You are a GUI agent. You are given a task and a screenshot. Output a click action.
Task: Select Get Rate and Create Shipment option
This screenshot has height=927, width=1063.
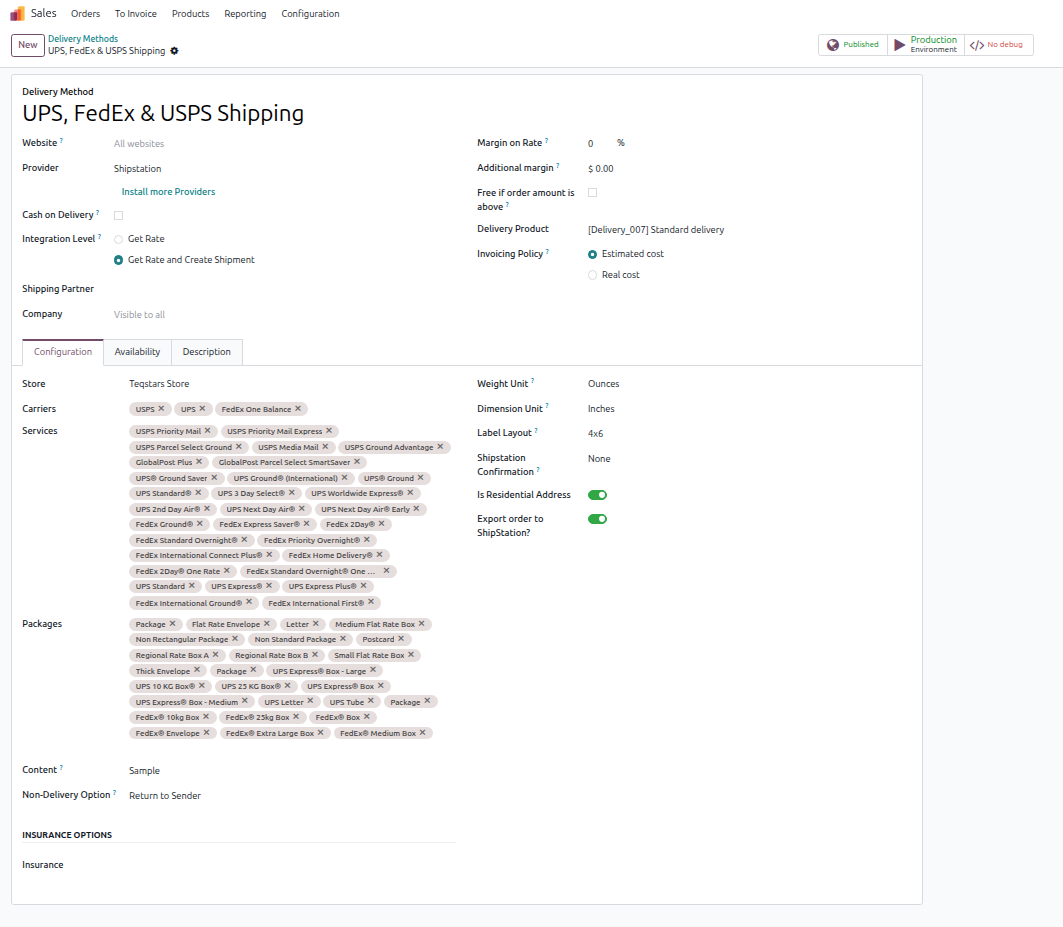pos(119,260)
